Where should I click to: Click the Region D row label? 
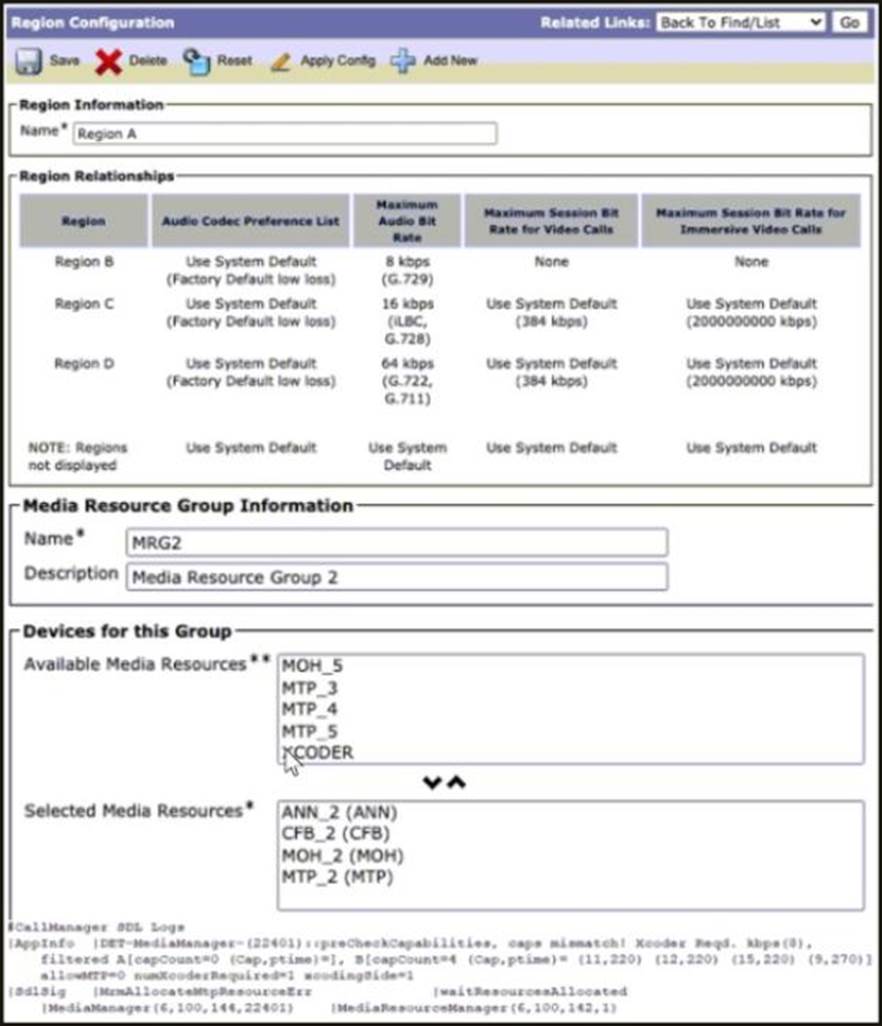click(x=84, y=363)
